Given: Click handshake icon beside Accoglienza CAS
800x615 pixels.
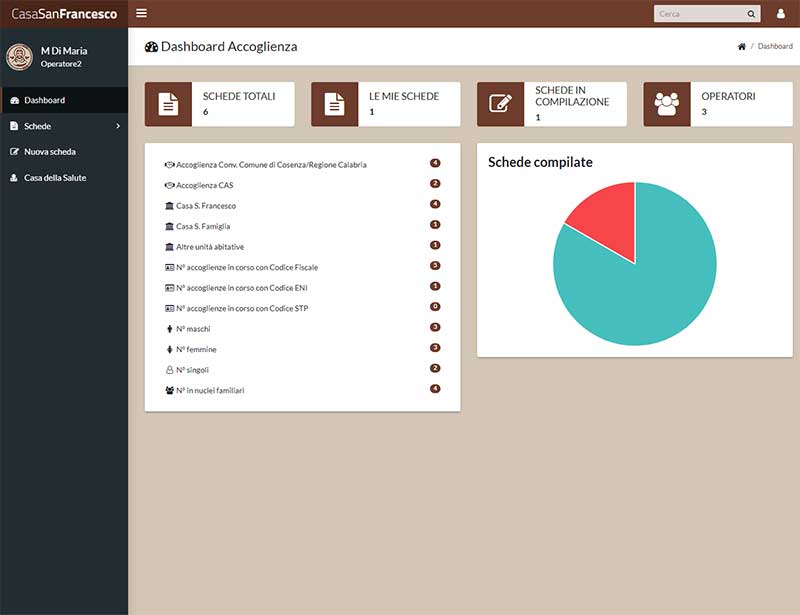Looking at the screenshot, I should point(169,185).
